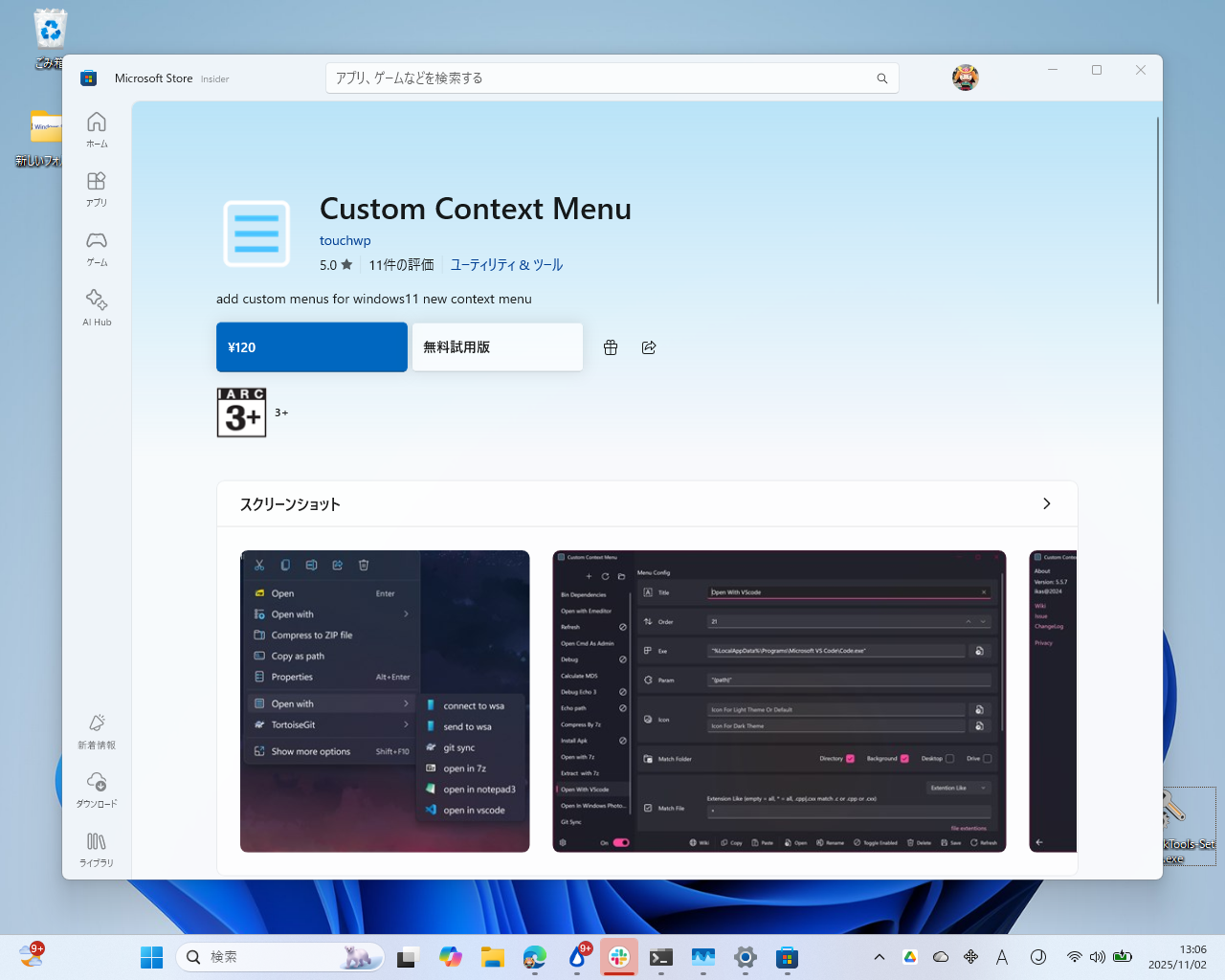Click the 5.0 star rating
1225x980 pixels.
[336, 265]
